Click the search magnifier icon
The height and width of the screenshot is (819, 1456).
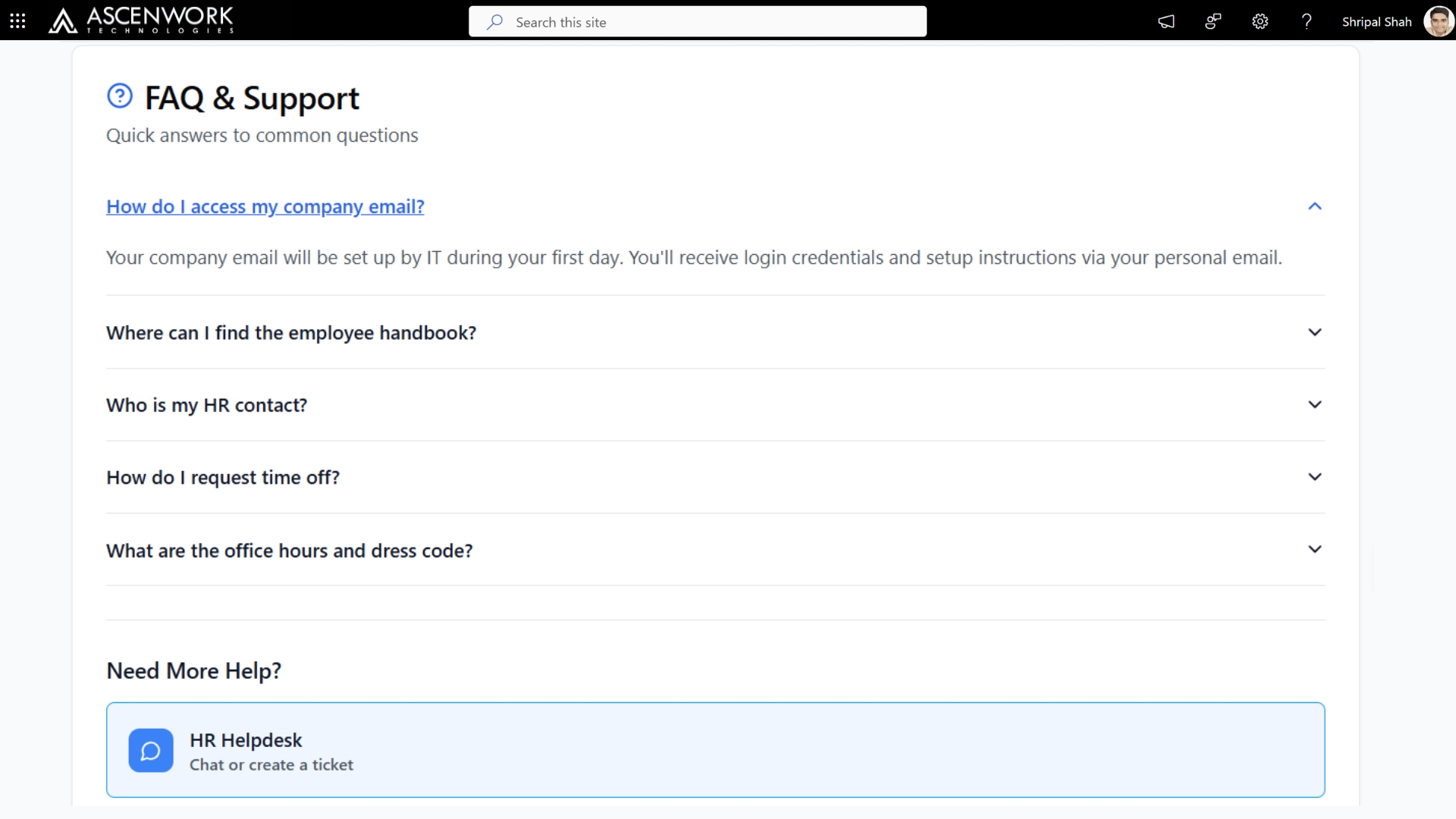[495, 22]
